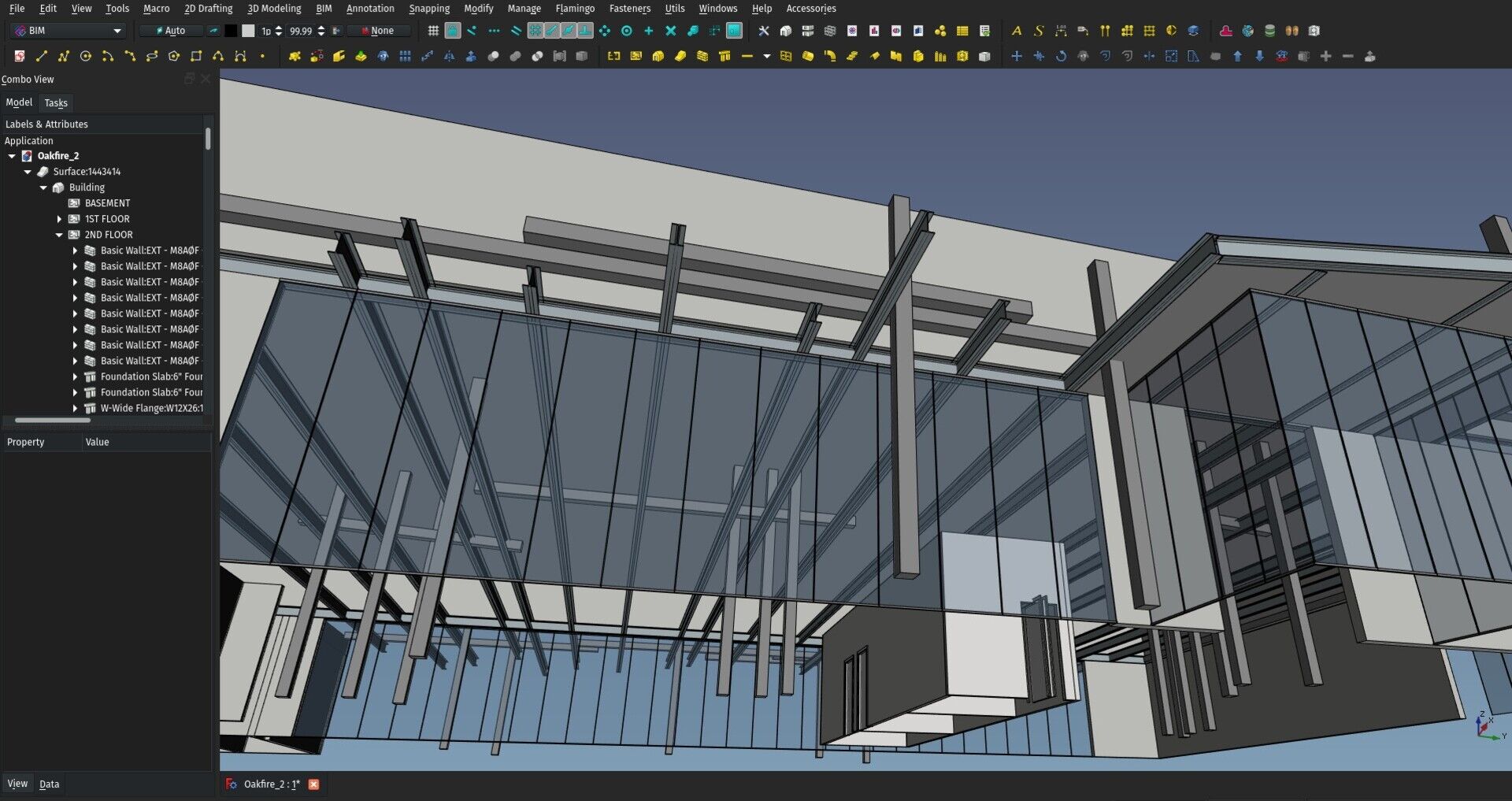Click the Downgrade (blue down arrow) icon

click(1259, 56)
